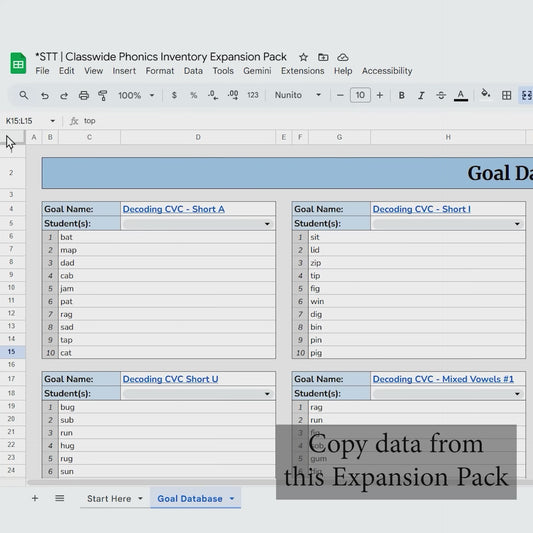This screenshot has width=533, height=533.
Task: Open Decoding CVC - Short A link
Action: tap(173, 209)
